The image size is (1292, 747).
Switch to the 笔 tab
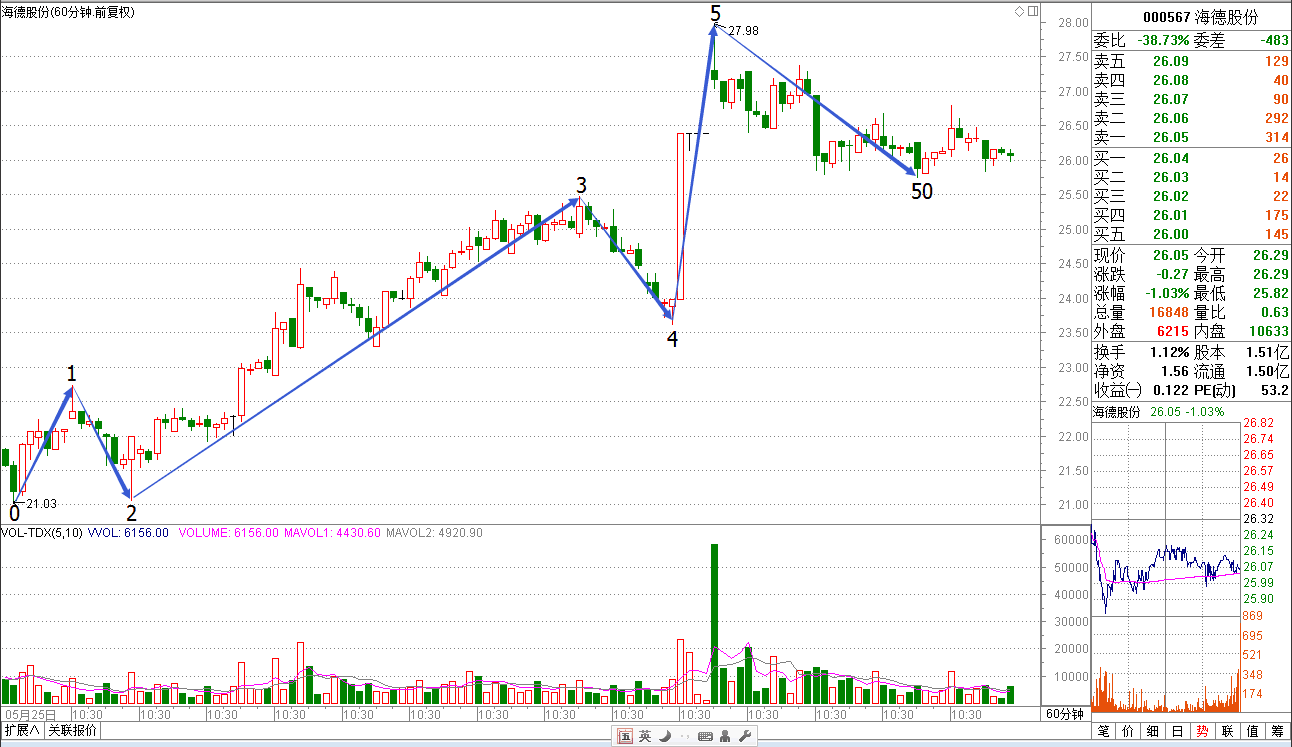pos(1103,731)
